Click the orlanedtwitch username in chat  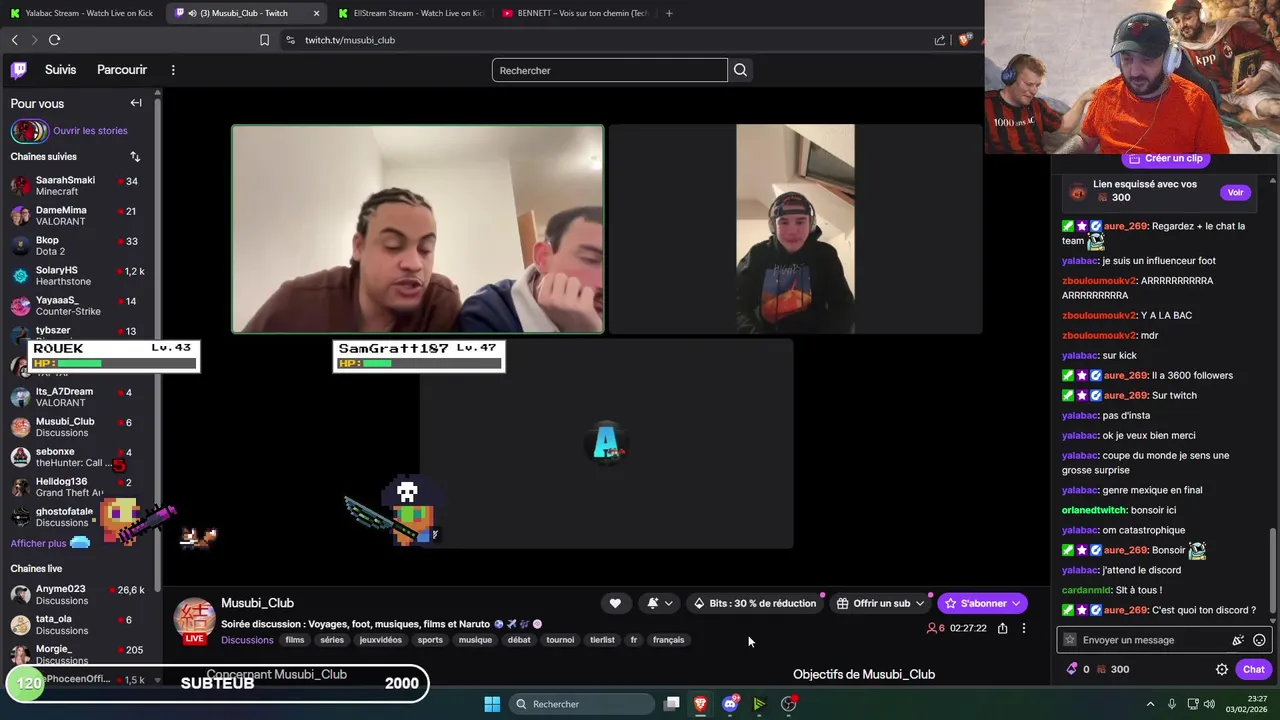click(1094, 510)
